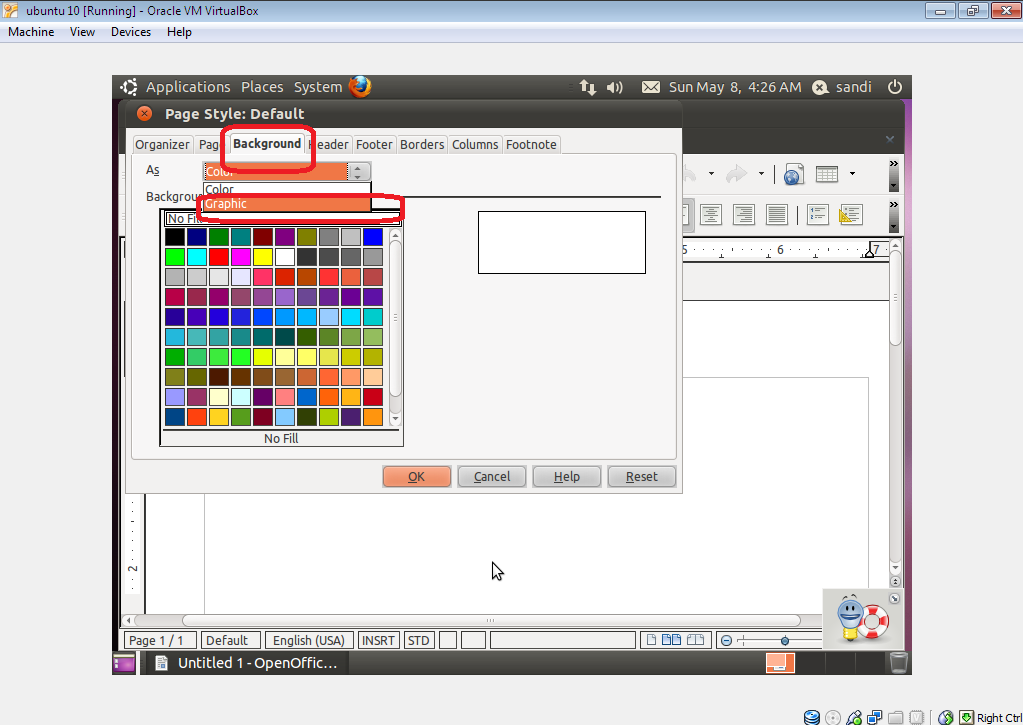Select two-page view layout icon
This screenshot has width=1023, height=725.
click(671, 640)
